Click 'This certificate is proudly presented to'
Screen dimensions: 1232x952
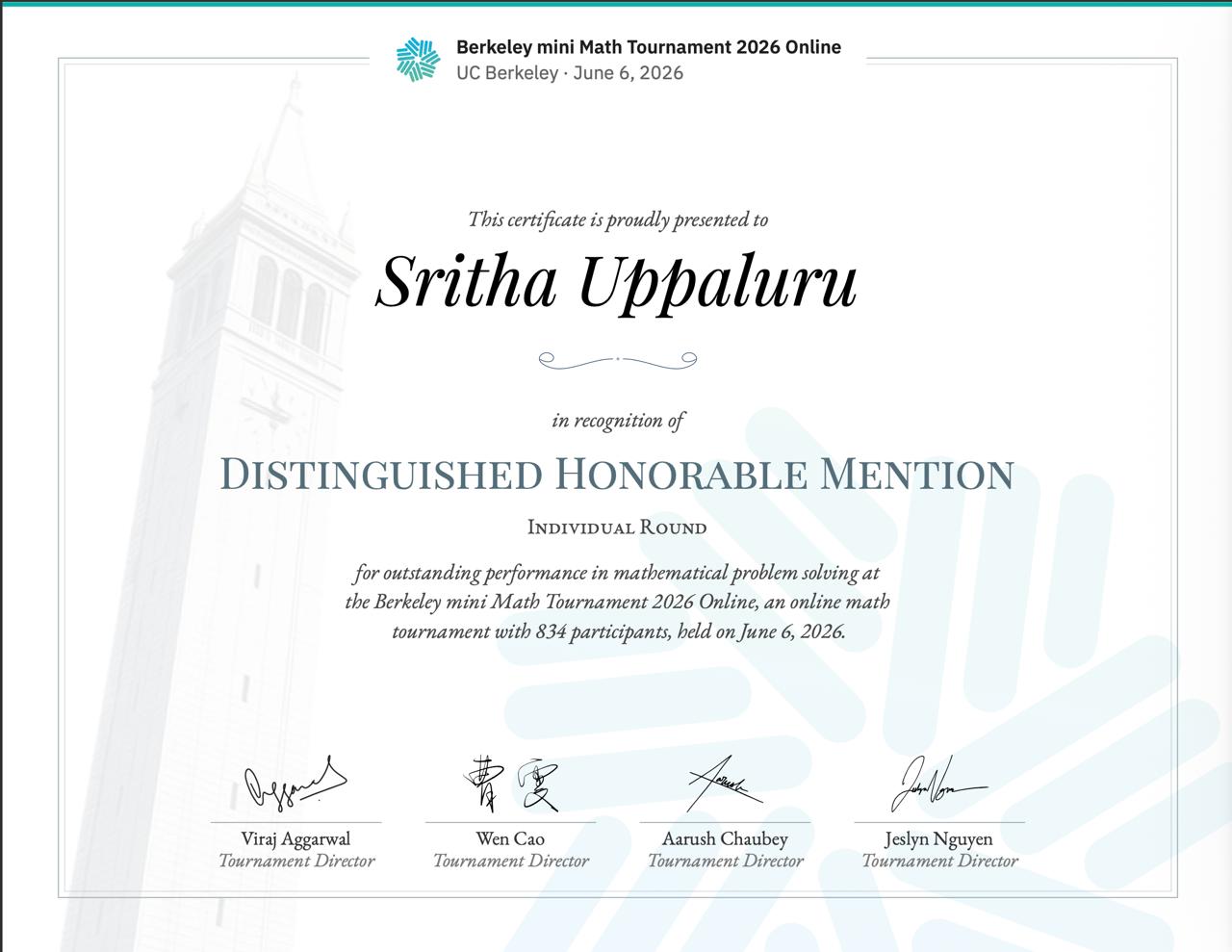point(618,220)
